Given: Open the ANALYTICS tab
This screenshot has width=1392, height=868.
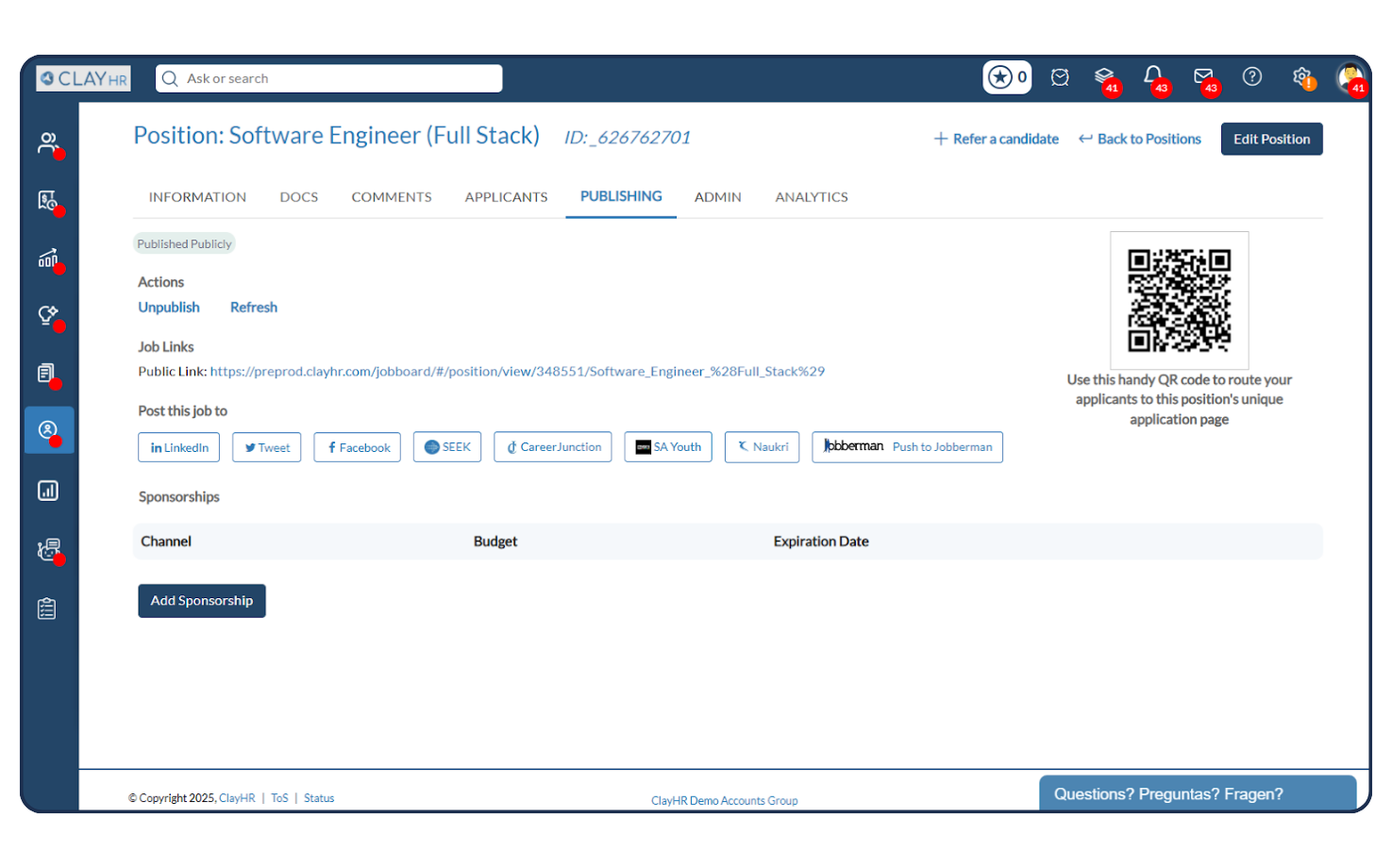Looking at the screenshot, I should click(810, 196).
